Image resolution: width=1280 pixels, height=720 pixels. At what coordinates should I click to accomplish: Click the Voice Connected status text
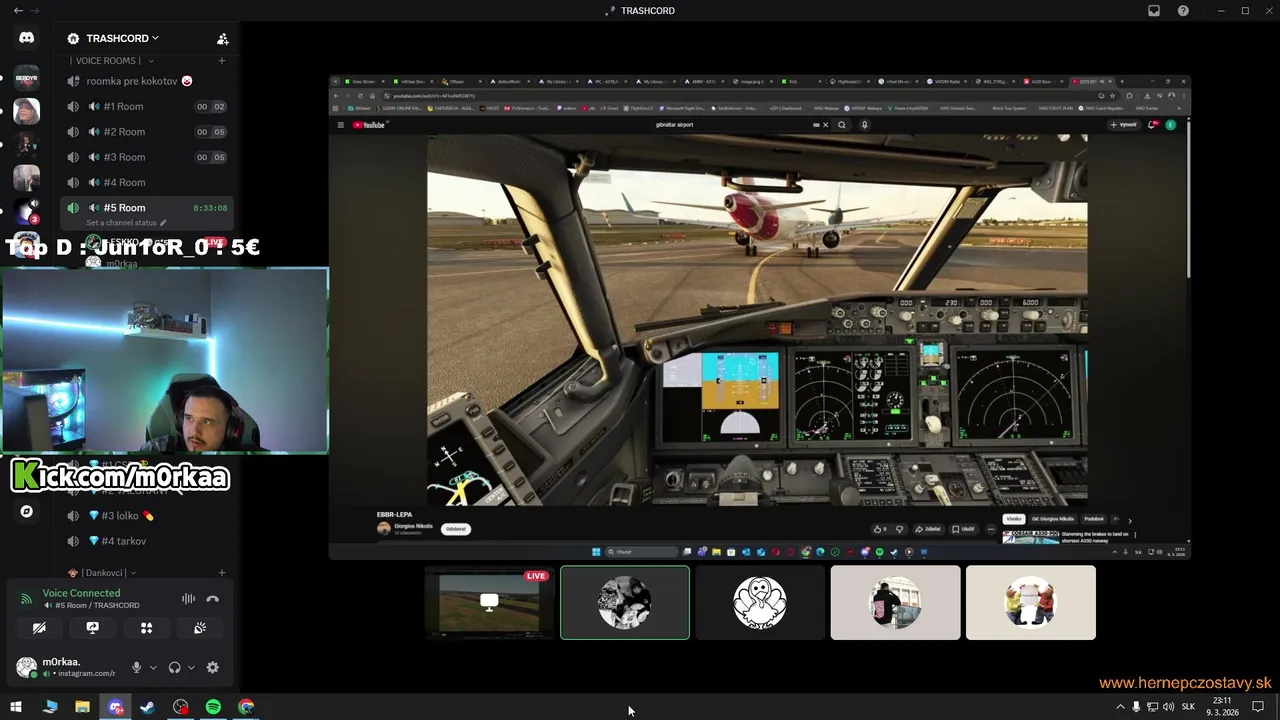pyautogui.click(x=81, y=593)
